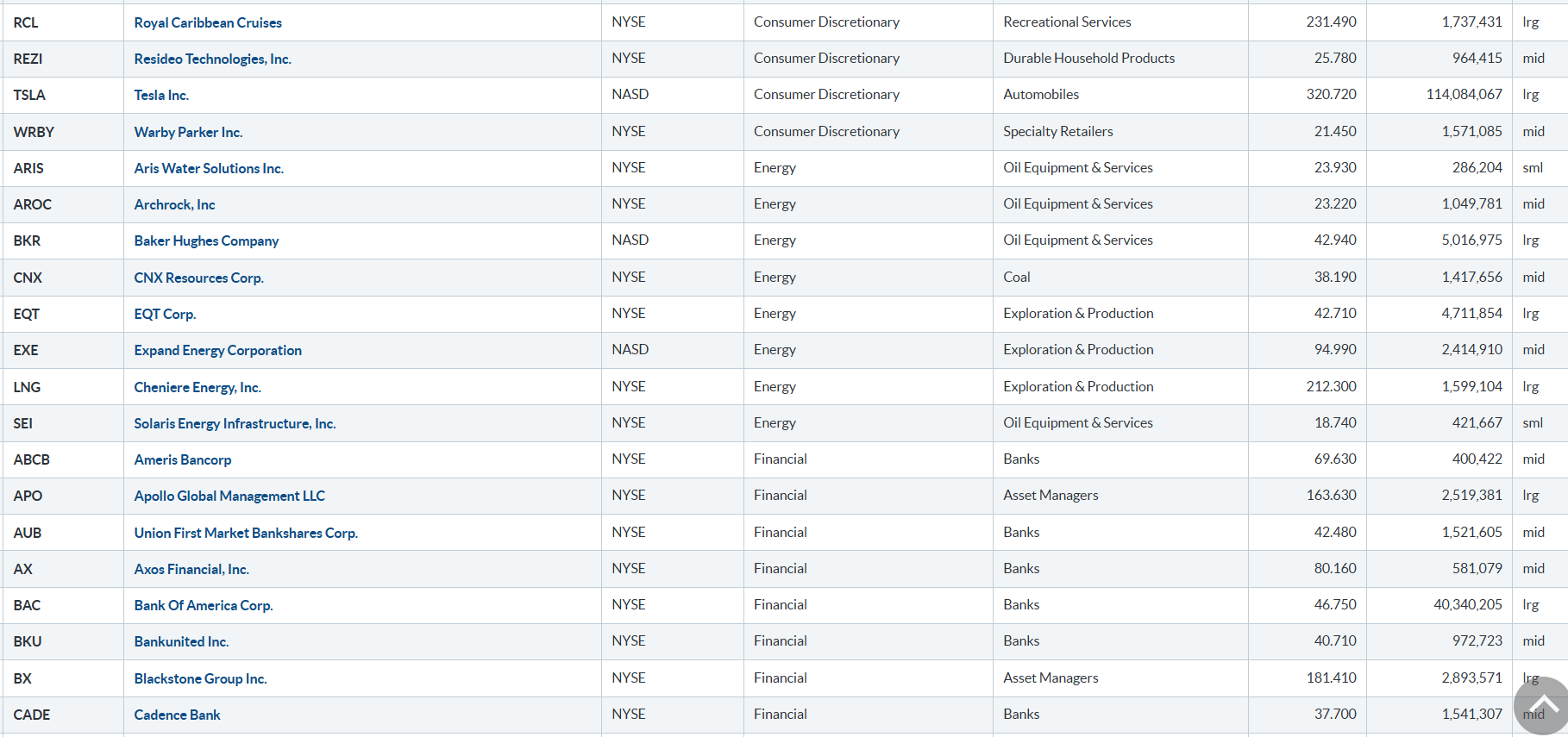This screenshot has height=737, width=1568.
Task: Click Bank of America's volume 40,340,205
Action: tap(1468, 605)
